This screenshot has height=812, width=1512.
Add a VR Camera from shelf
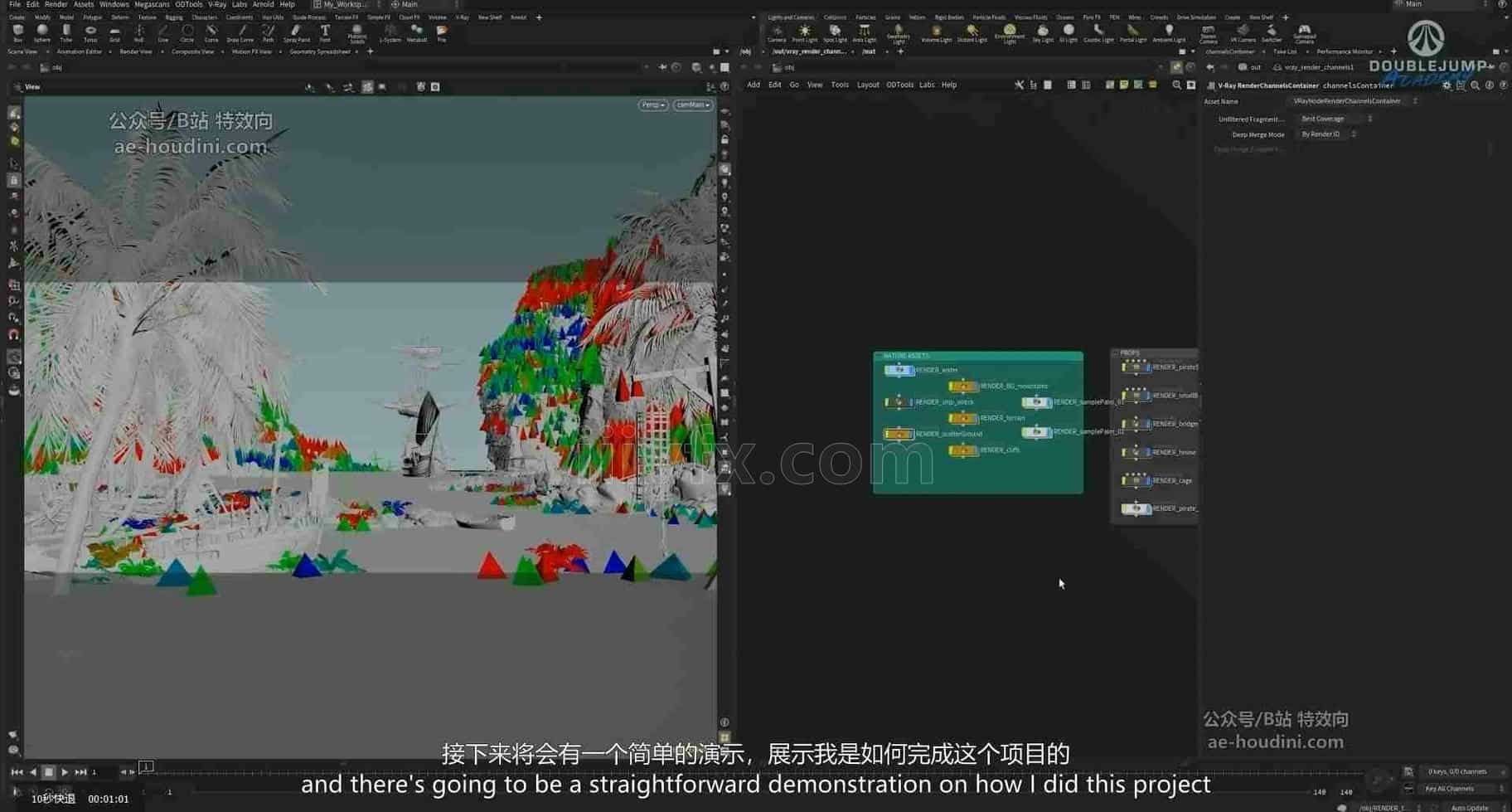click(x=1243, y=33)
